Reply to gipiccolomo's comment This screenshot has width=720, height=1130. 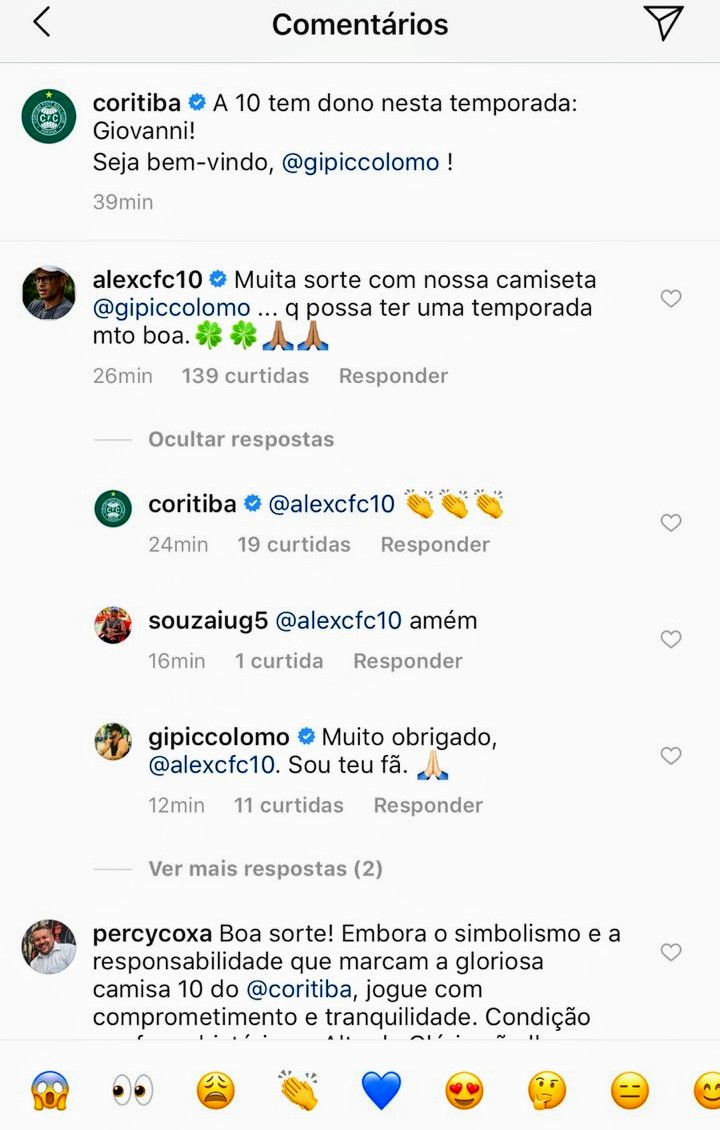[x=428, y=805]
